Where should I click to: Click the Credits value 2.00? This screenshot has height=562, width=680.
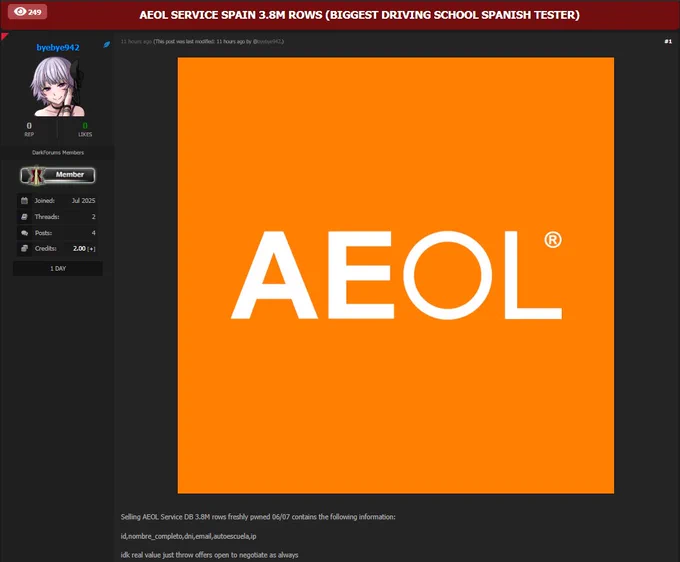coord(79,248)
